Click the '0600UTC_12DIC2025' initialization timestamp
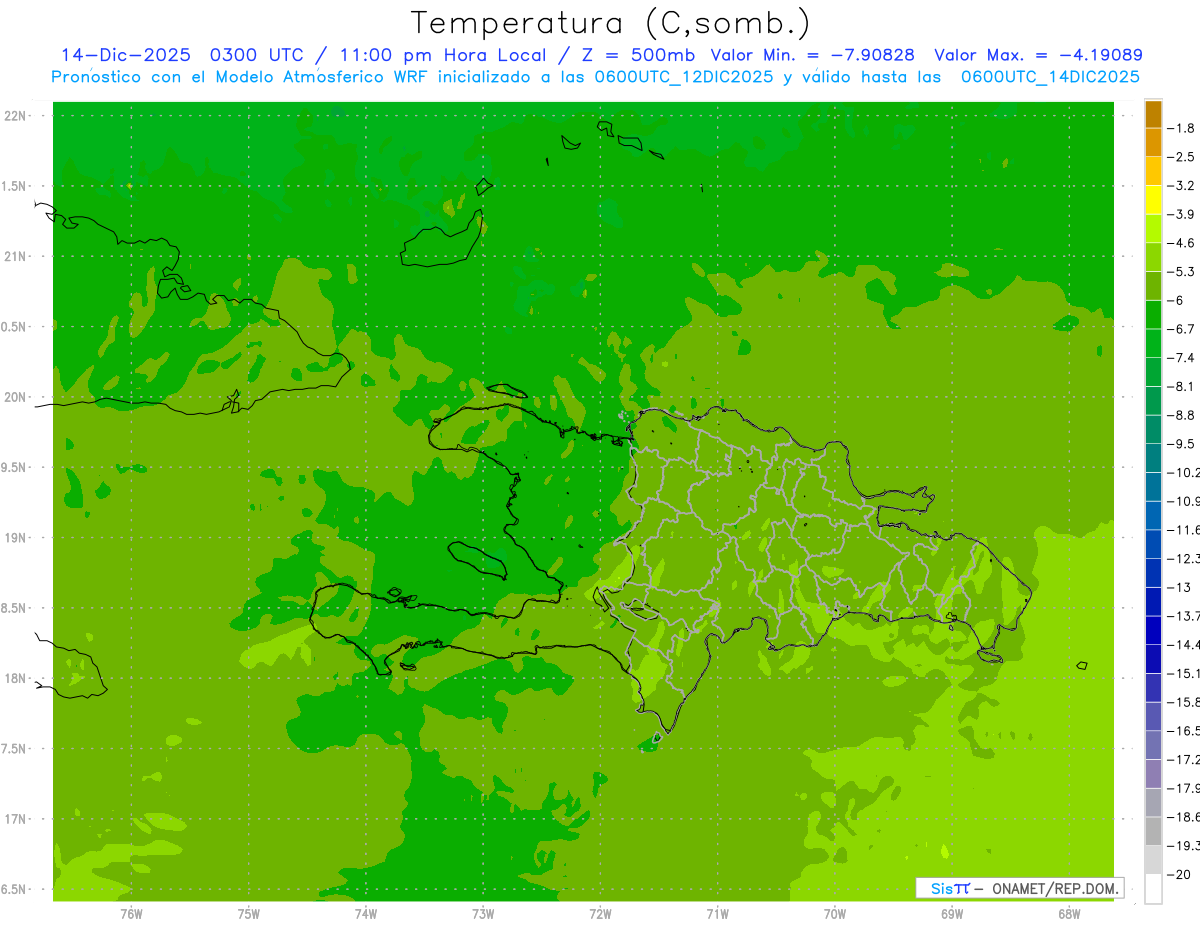This screenshot has height=927, width=1200. point(684,77)
